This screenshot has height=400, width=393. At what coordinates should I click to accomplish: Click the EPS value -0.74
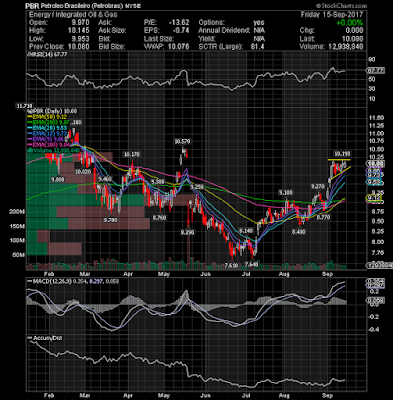coord(181,31)
